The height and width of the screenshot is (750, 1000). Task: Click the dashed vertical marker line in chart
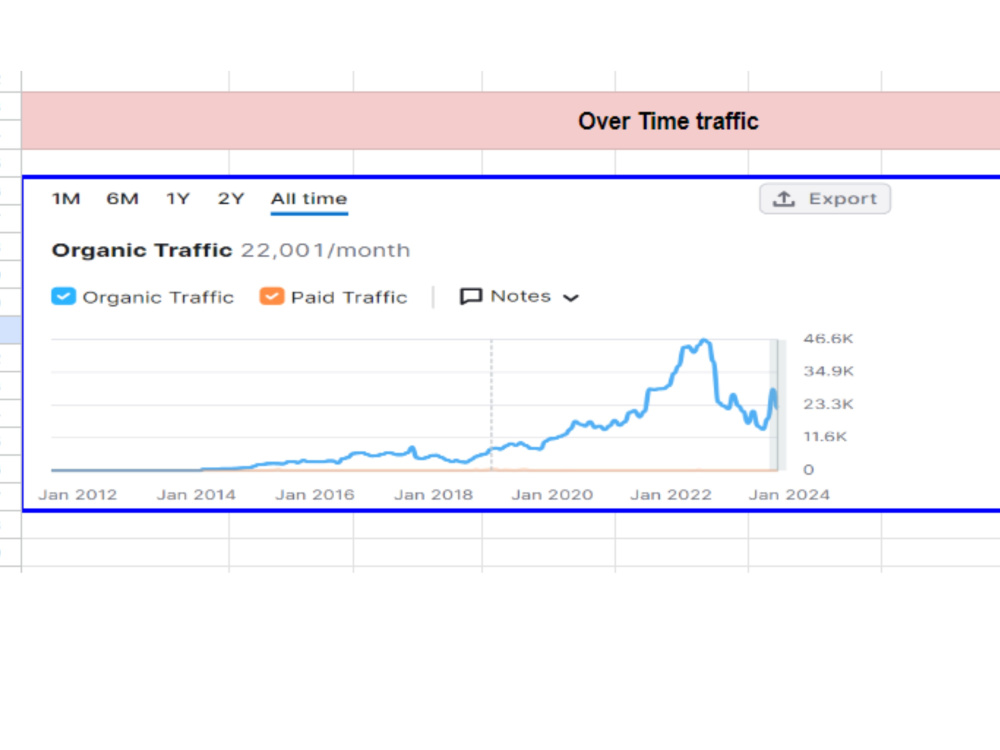pyautogui.click(x=491, y=405)
